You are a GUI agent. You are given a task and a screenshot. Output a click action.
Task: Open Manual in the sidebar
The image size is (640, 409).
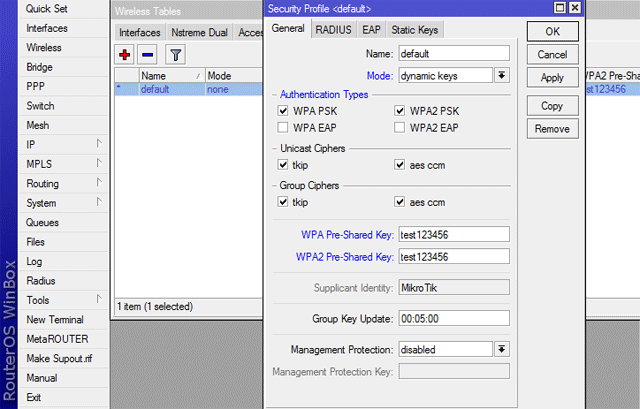pyautogui.click(x=63, y=378)
